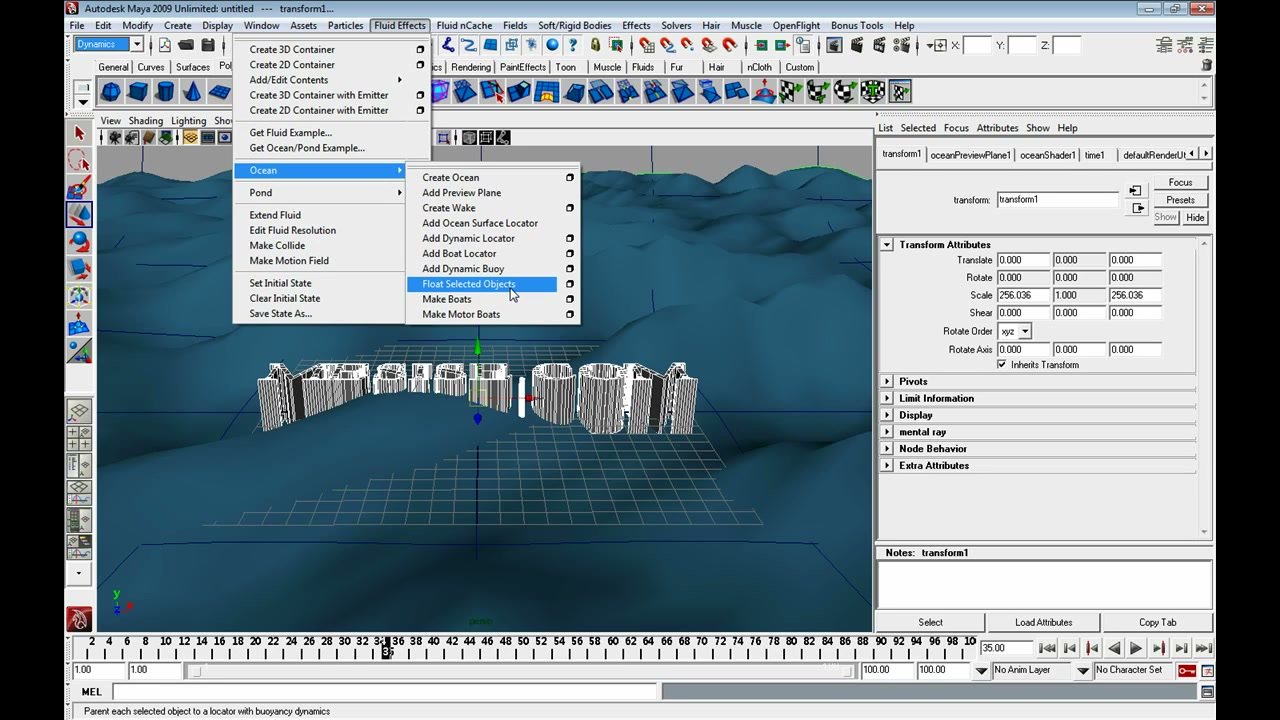Expand the Pivots section
Image resolution: width=1280 pixels, height=720 pixels.
(887, 382)
